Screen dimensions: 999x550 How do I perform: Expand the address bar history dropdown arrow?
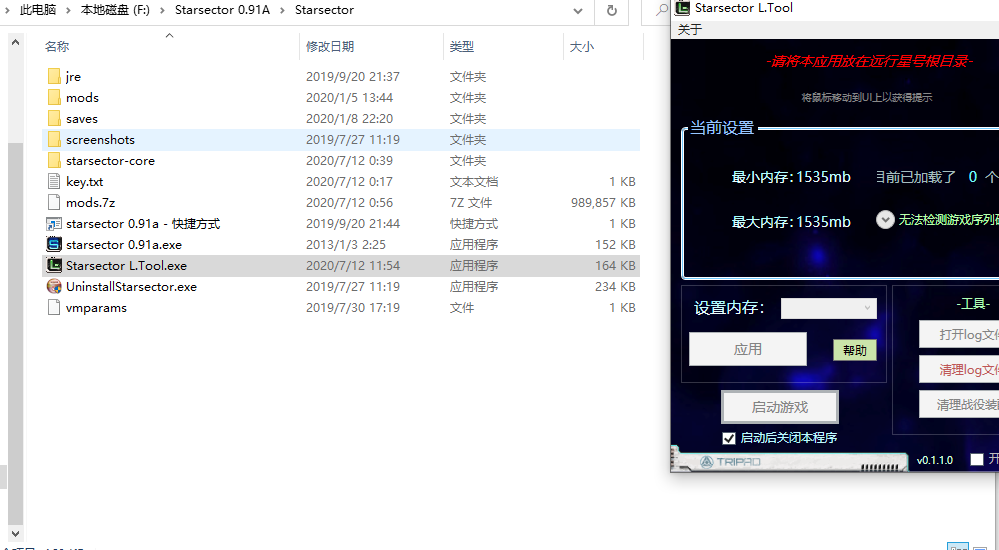coord(578,11)
